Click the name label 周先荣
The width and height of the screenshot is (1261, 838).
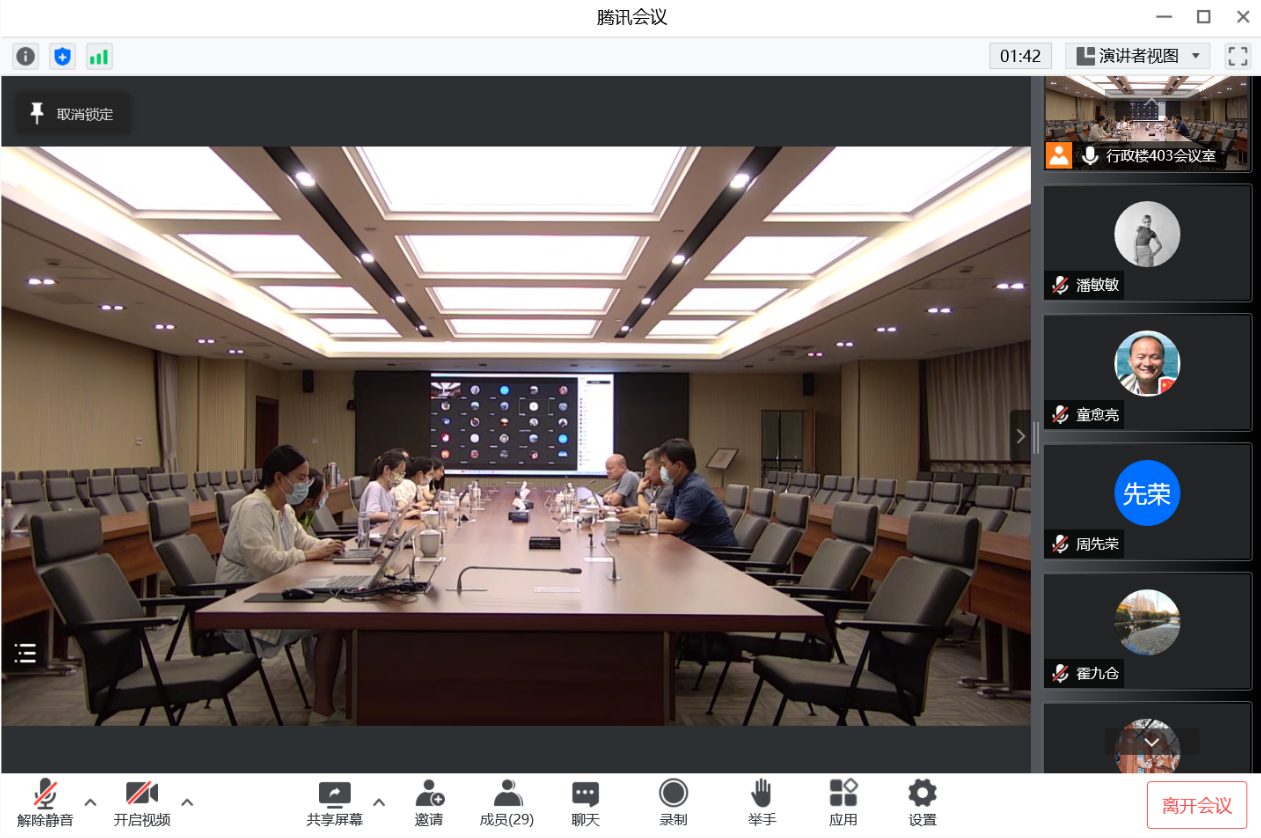[1097, 545]
